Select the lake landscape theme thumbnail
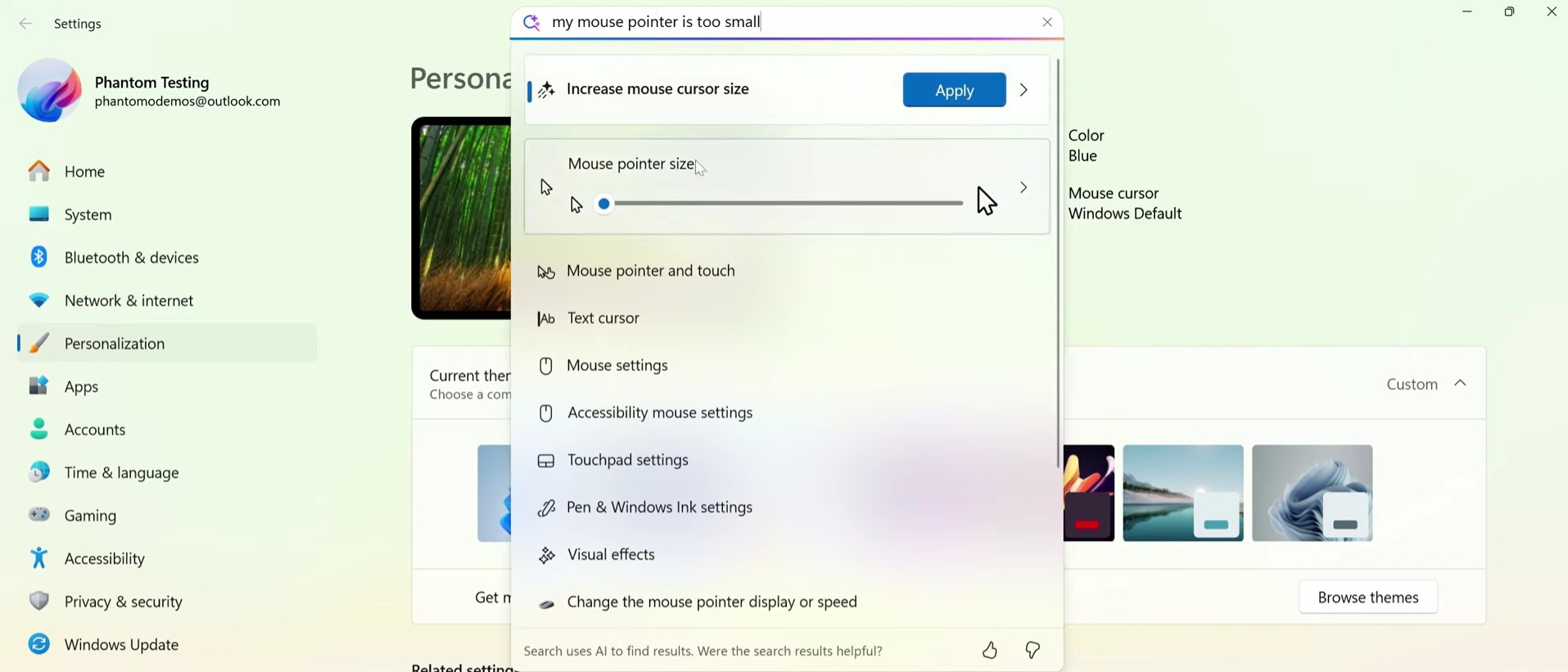1568x672 pixels. pos(1183,494)
